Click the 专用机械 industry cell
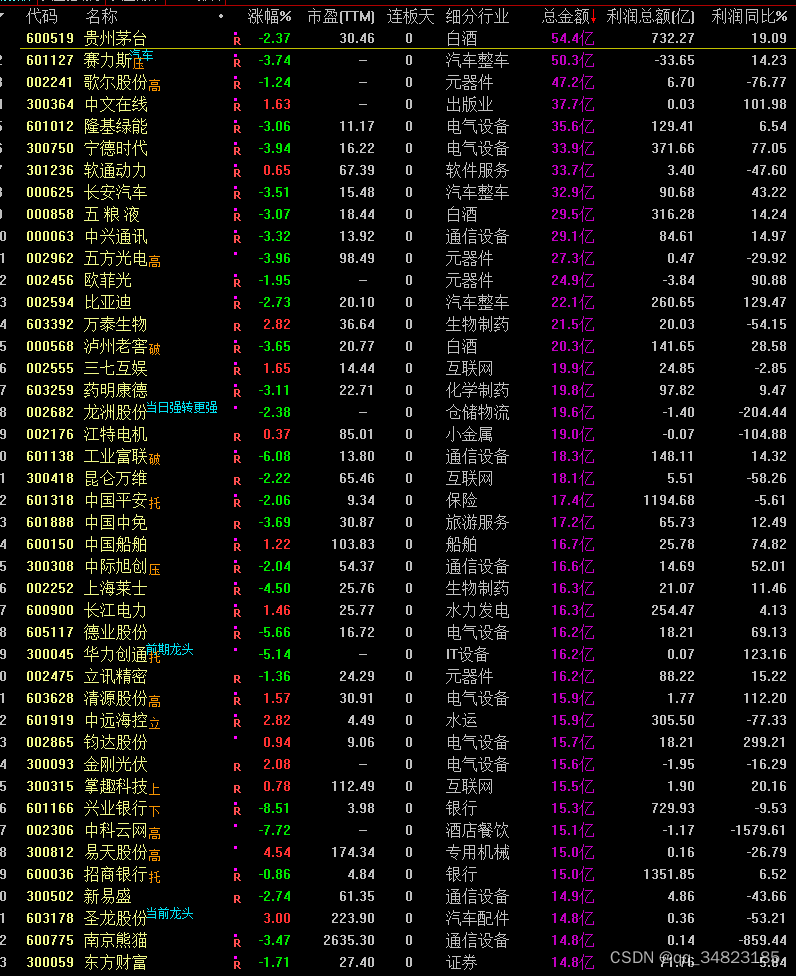 point(477,852)
